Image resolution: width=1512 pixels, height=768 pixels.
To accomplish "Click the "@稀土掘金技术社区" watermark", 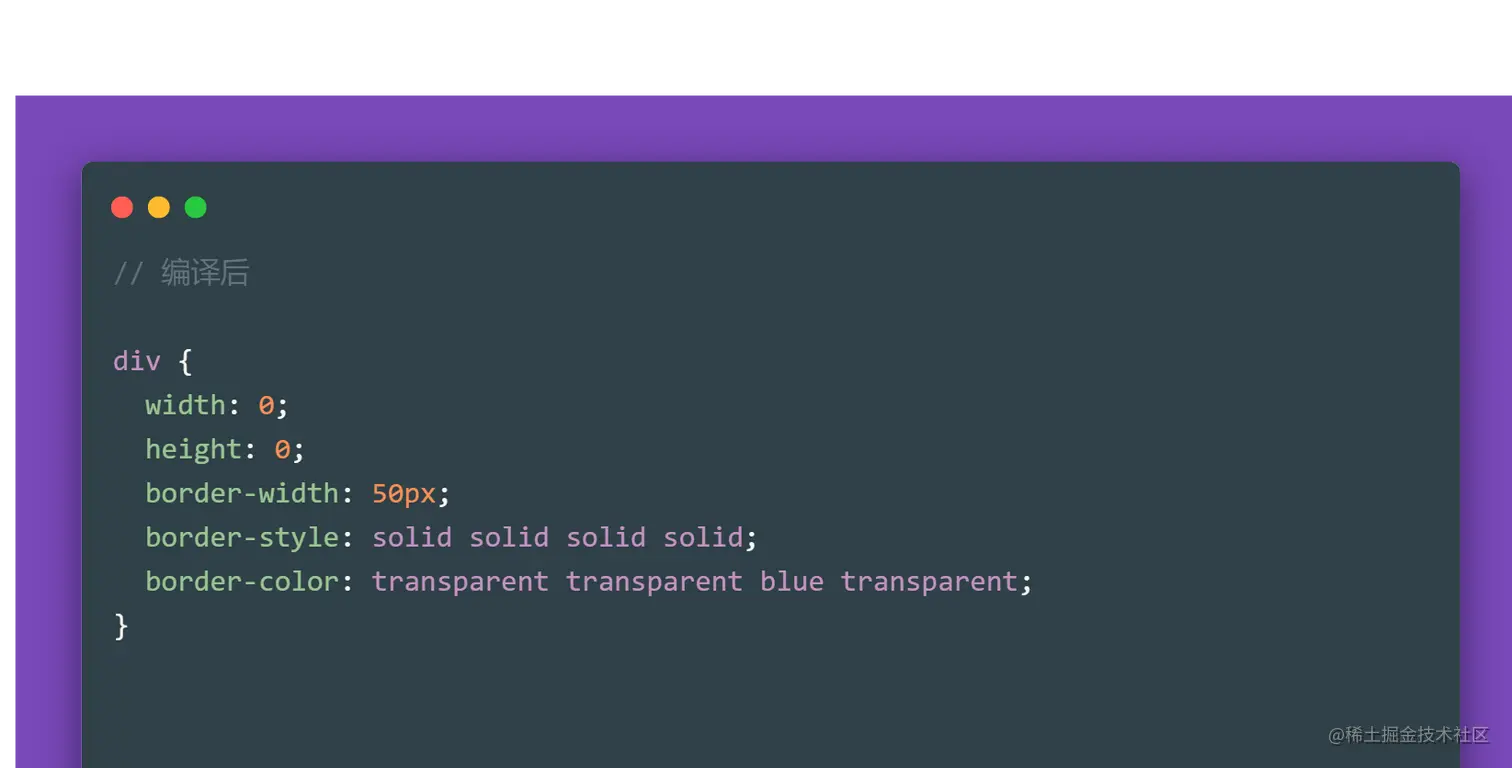I will (x=1408, y=735).
